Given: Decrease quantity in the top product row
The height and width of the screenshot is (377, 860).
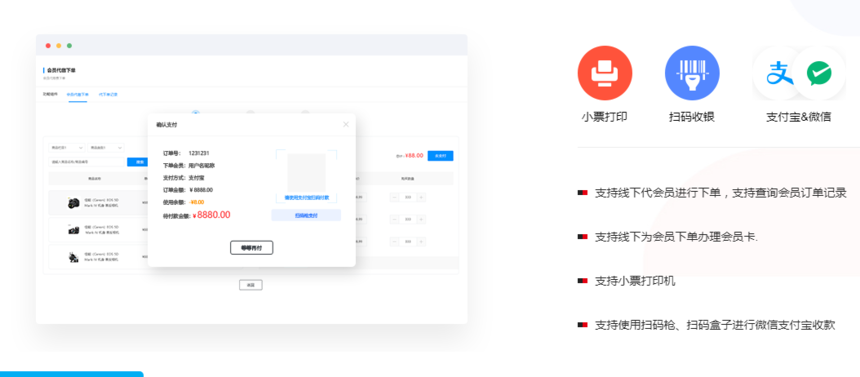Looking at the screenshot, I should click(x=394, y=198).
